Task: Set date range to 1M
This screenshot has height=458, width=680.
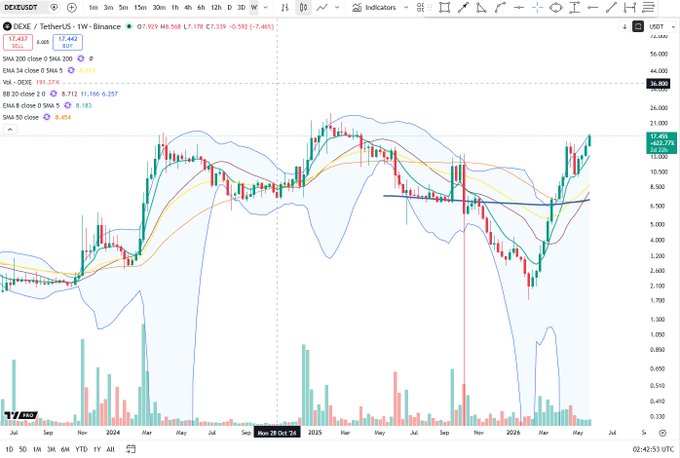Action: click(37, 449)
